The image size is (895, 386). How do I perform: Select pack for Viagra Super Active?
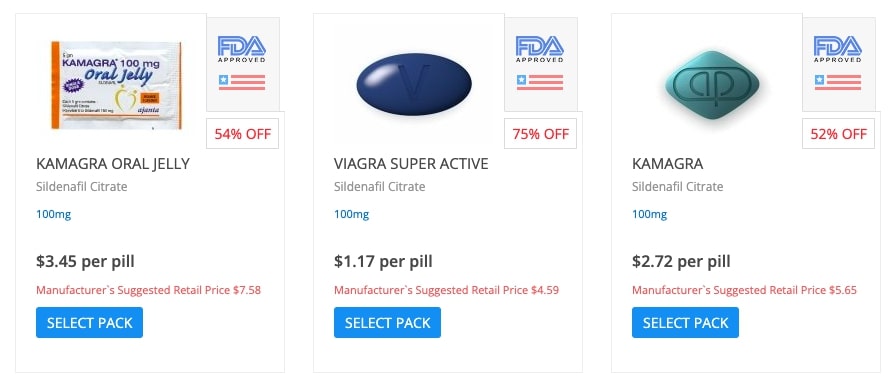[388, 323]
